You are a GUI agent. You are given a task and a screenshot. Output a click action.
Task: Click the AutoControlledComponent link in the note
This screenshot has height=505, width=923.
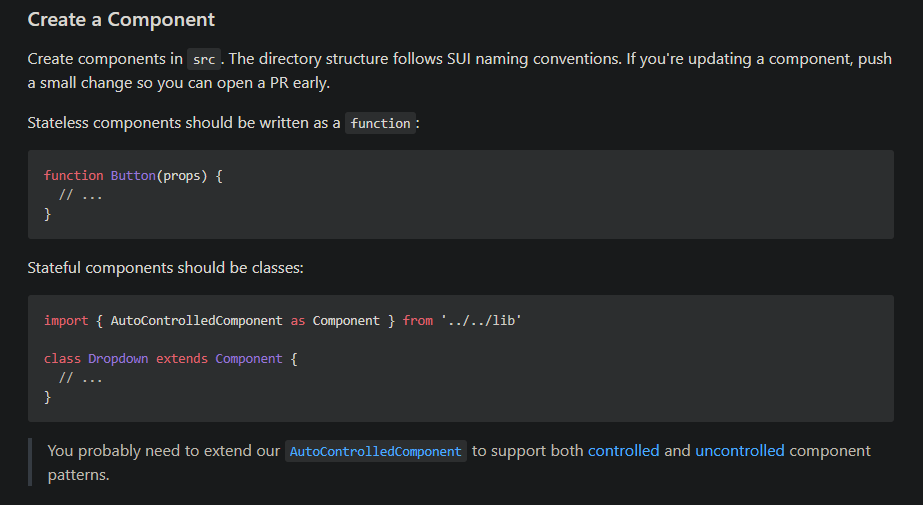tap(376, 452)
